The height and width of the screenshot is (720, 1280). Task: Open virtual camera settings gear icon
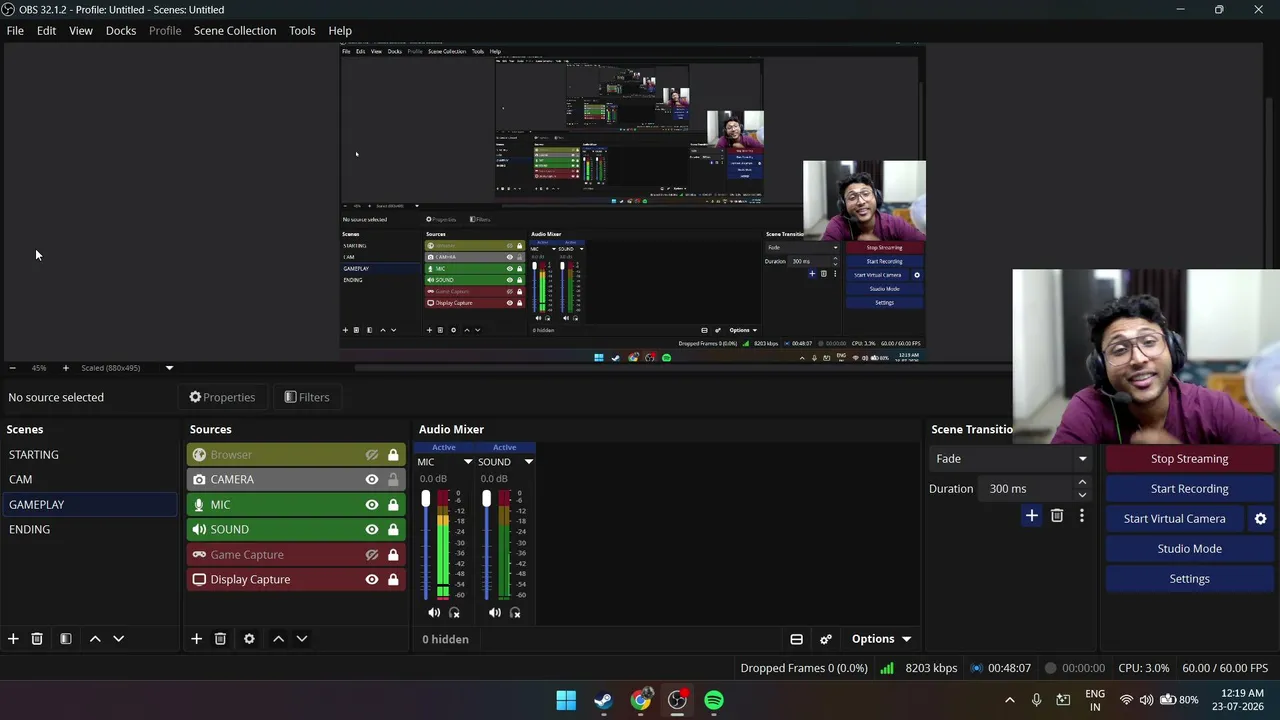1260,519
